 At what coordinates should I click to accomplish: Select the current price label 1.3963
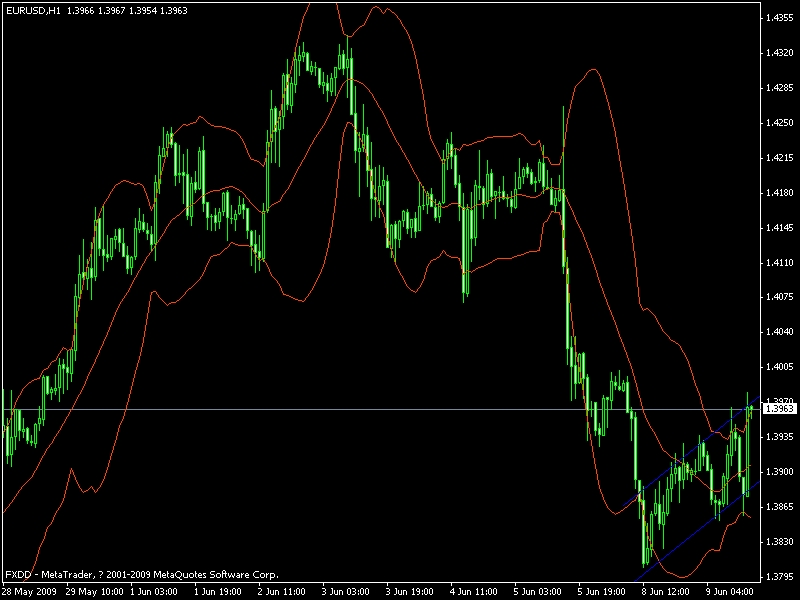click(x=780, y=409)
